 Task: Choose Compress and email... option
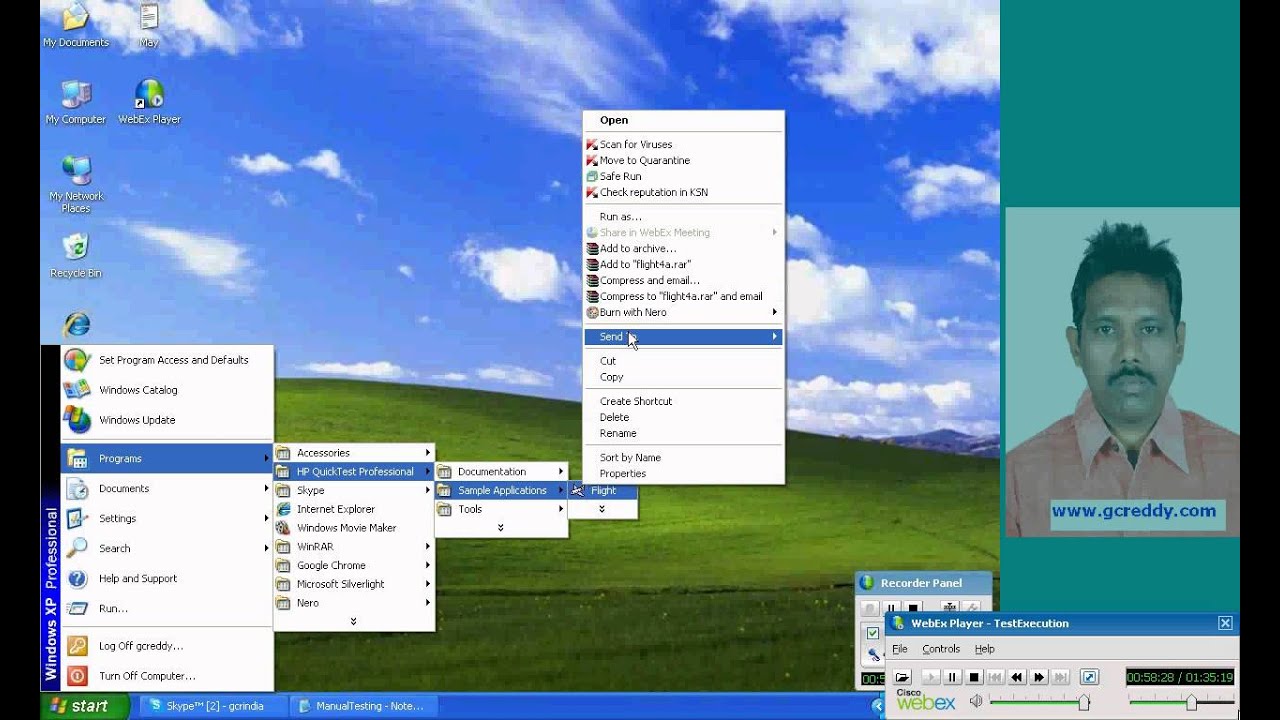tap(683, 280)
